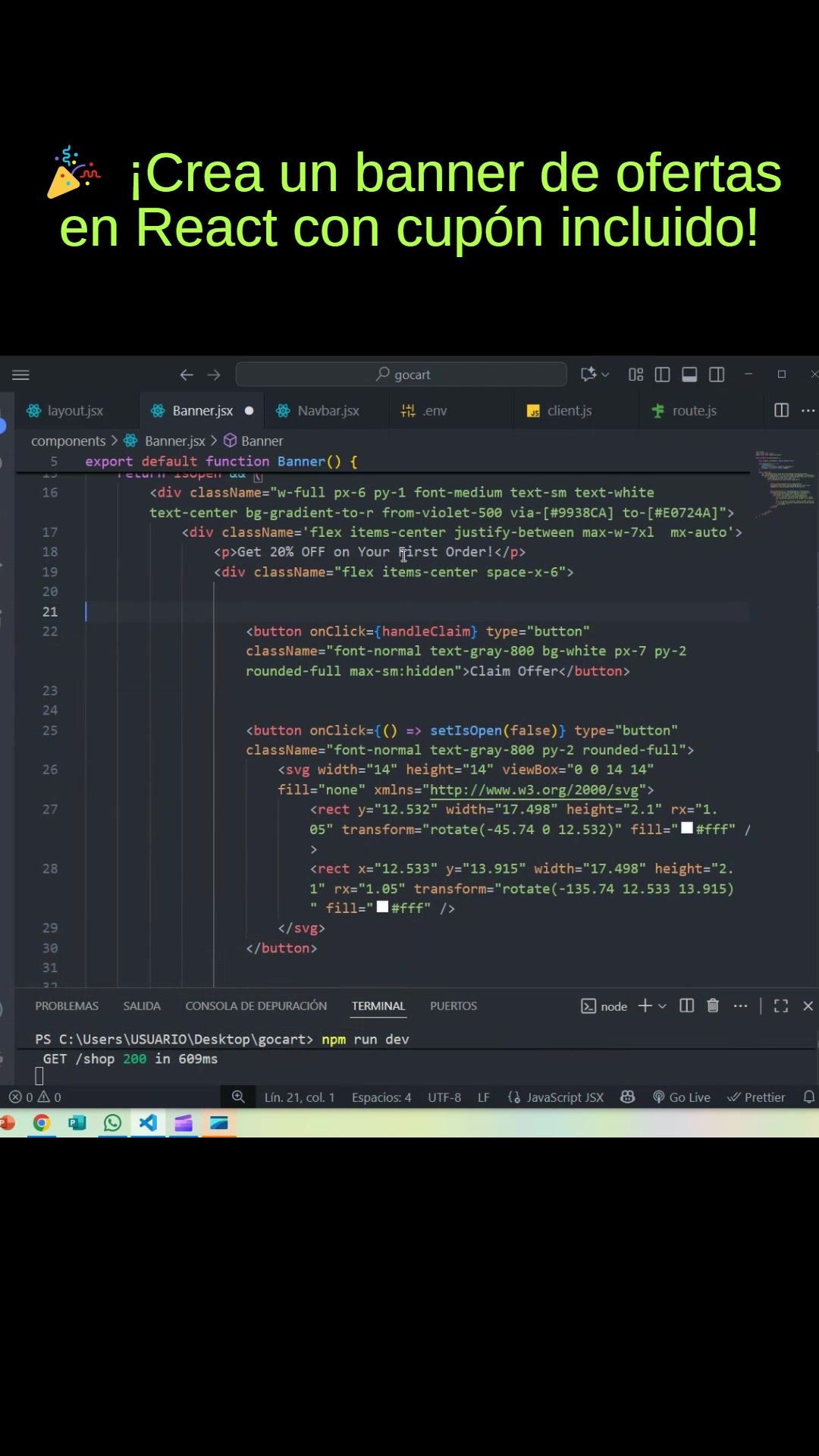Click the npm run dev command text
Viewport: 819px width, 1456px height.
[365, 1039]
